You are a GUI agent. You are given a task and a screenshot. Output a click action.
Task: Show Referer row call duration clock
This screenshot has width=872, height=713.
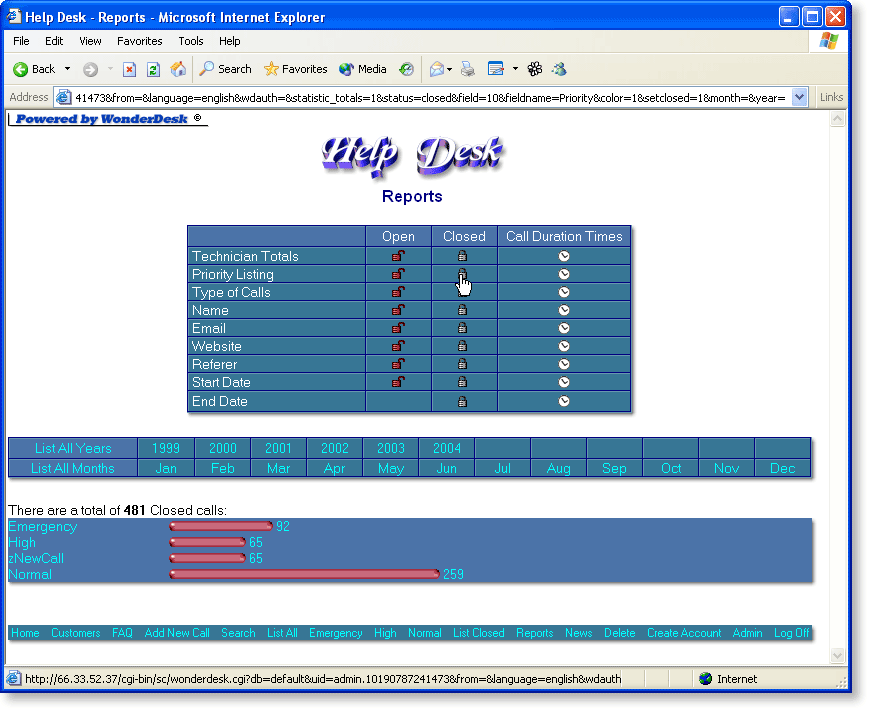(564, 364)
